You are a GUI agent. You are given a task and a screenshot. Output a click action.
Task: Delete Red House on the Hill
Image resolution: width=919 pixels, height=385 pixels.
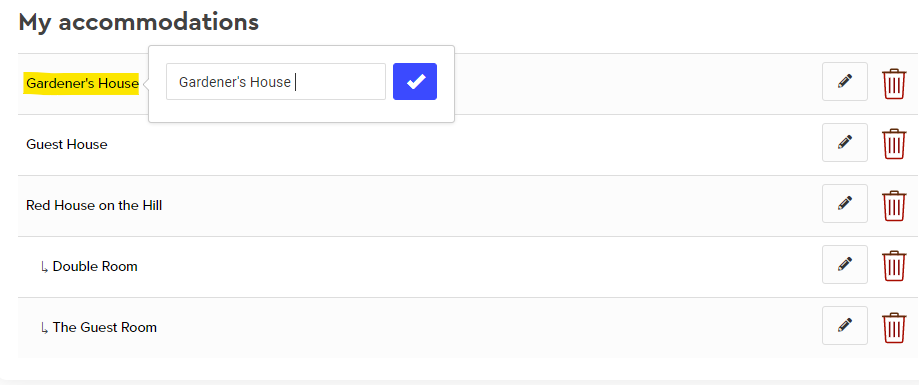tap(894, 205)
